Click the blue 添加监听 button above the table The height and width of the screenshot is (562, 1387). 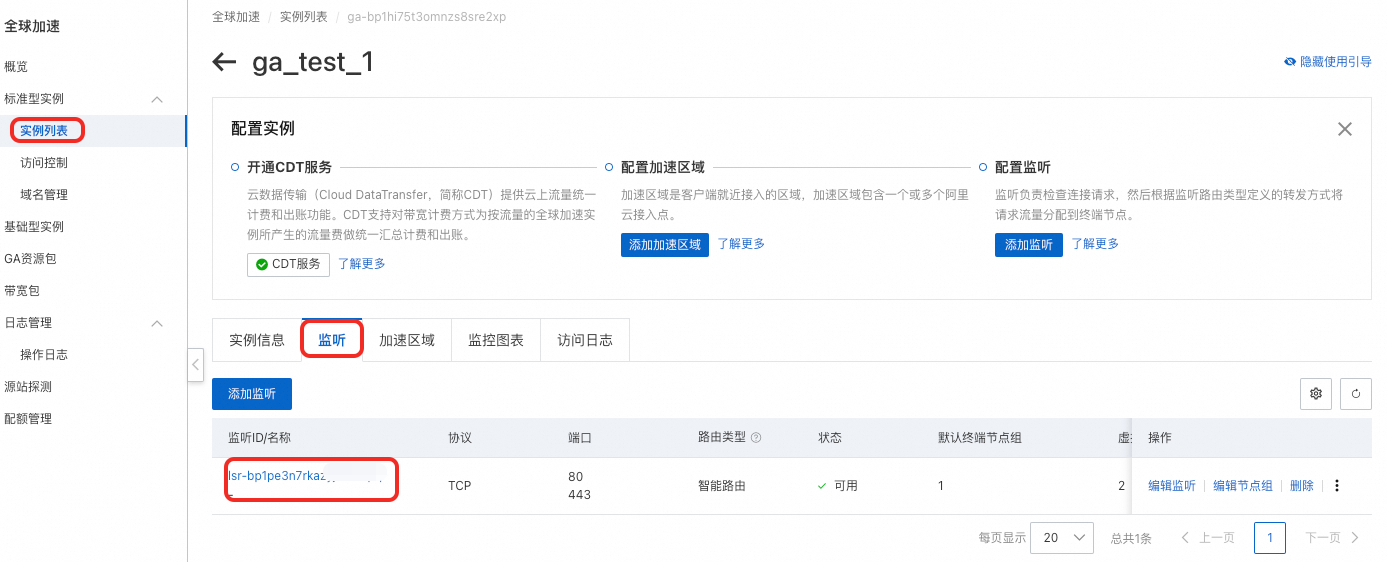coord(252,394)
